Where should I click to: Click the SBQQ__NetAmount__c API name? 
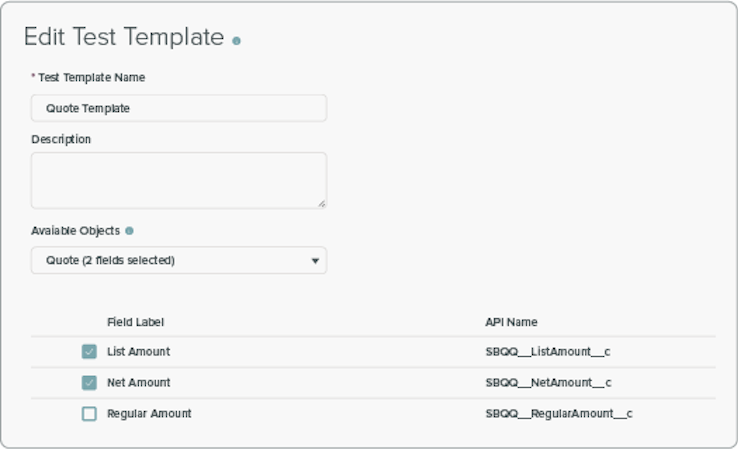(x=548, y=383)
